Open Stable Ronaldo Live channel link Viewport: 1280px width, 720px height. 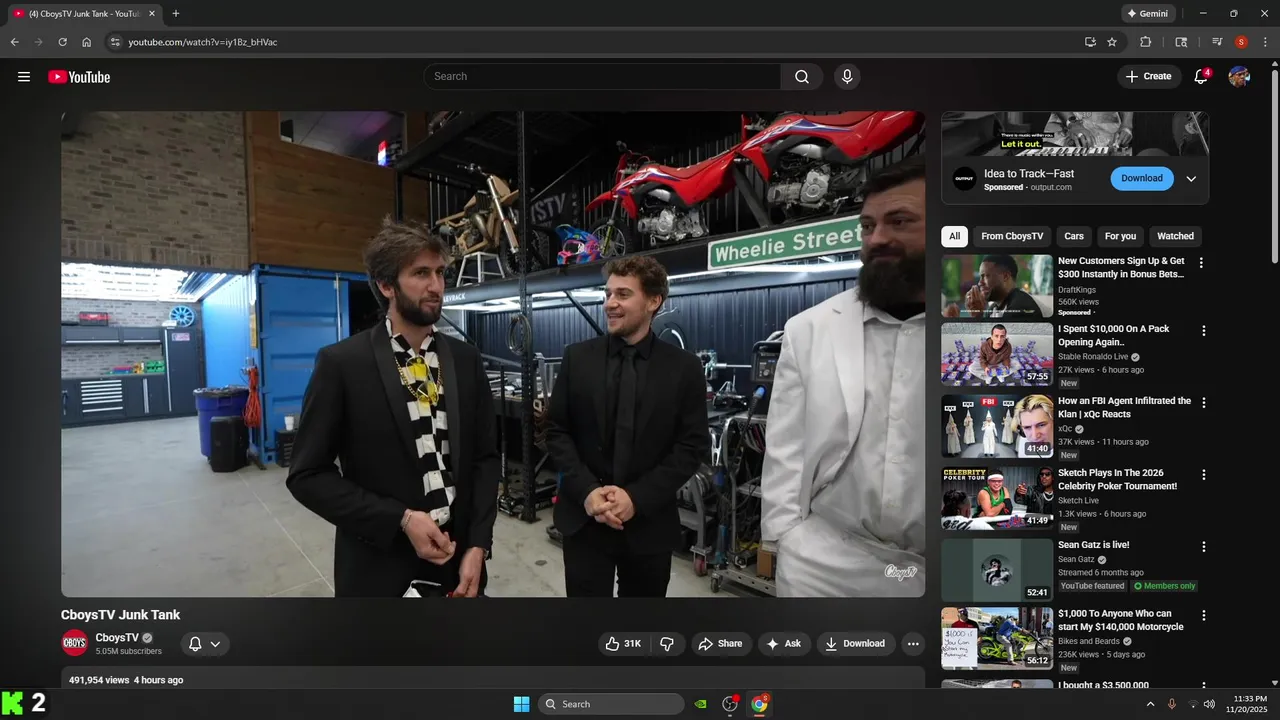point(1093,357)
